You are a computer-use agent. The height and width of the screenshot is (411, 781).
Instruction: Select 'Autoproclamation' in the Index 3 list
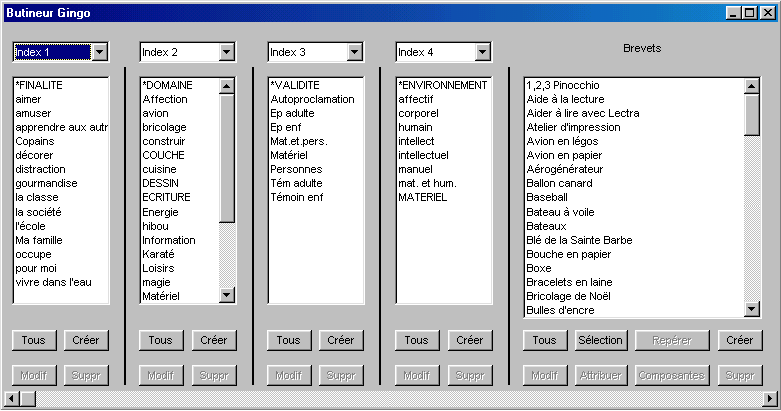coord(312,100)
